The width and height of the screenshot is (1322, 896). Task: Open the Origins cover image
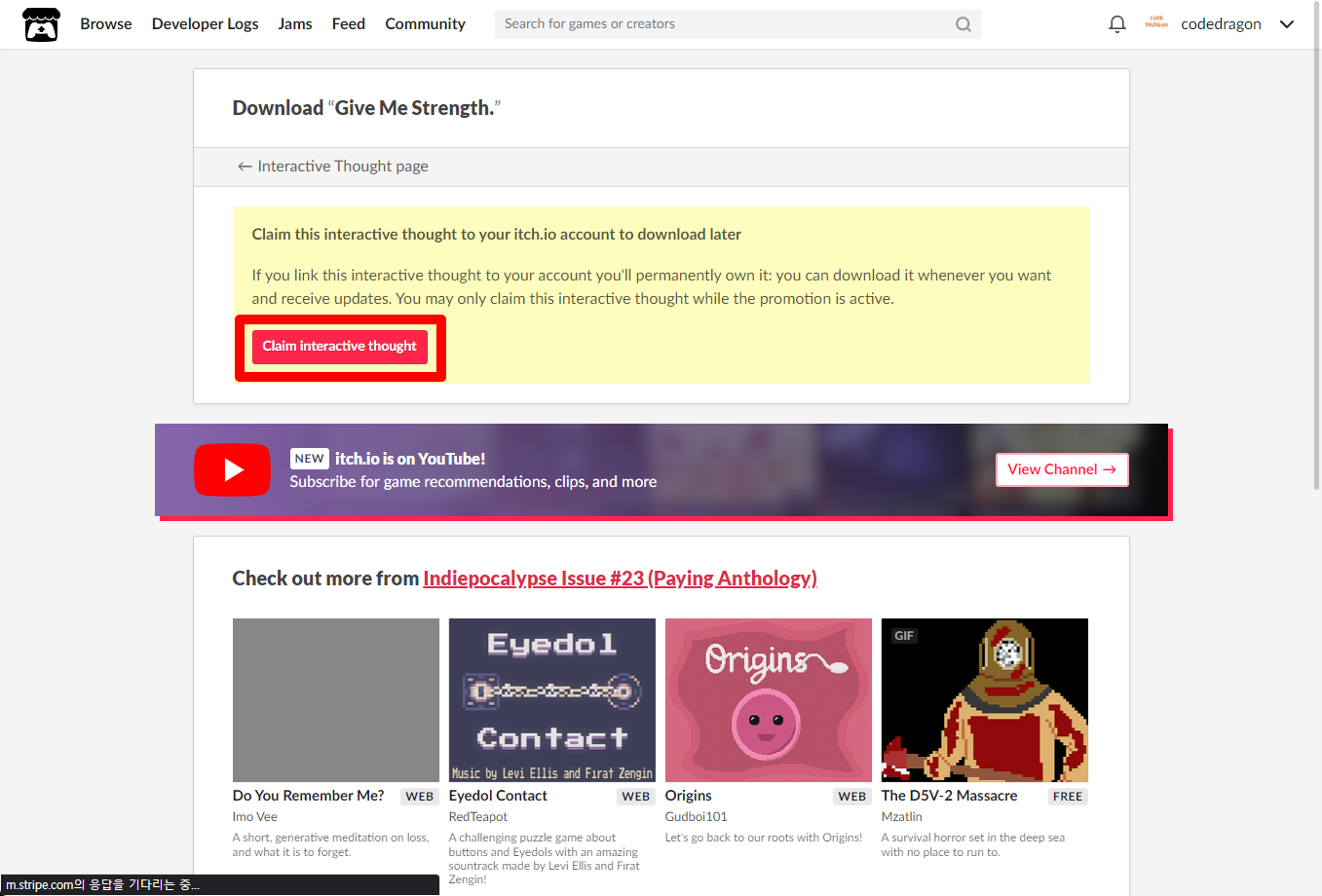point(769,700)
